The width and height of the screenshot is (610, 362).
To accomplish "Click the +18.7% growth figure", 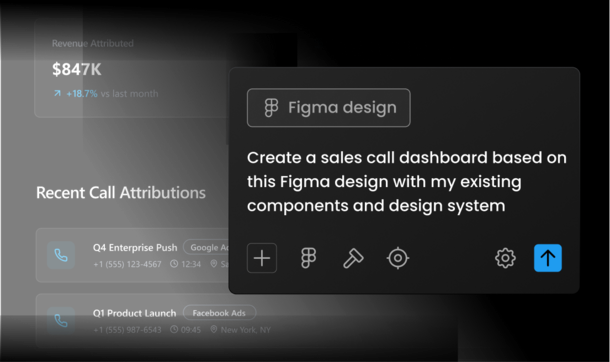I will pyautogui.click(x=82, y=94).
